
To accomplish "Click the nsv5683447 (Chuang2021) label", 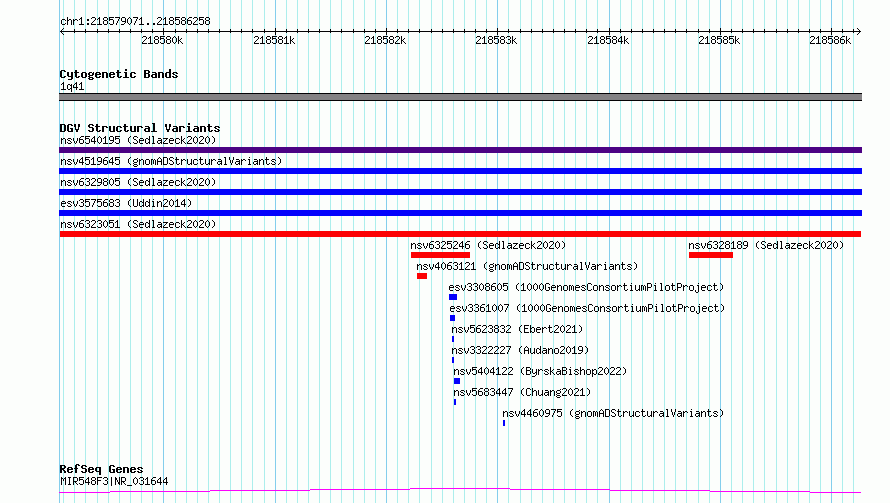I will click(x=522, y=392).
